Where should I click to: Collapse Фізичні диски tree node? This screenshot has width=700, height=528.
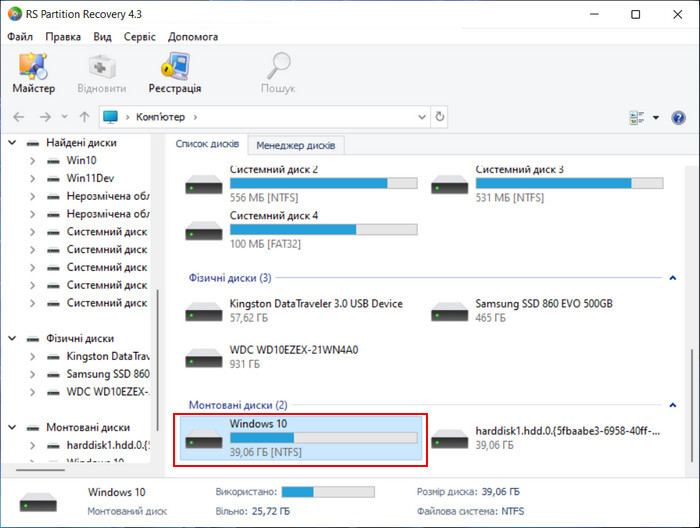[x=12, y=338]
